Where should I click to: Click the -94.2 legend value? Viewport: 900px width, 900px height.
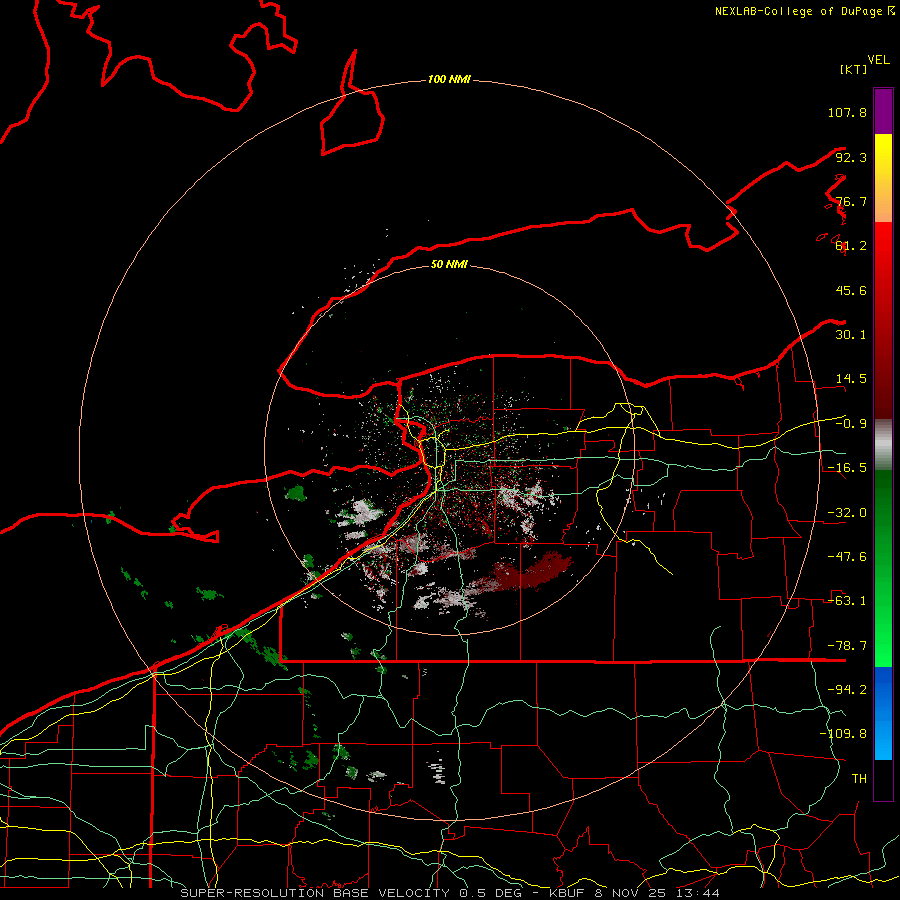[847, 689]
